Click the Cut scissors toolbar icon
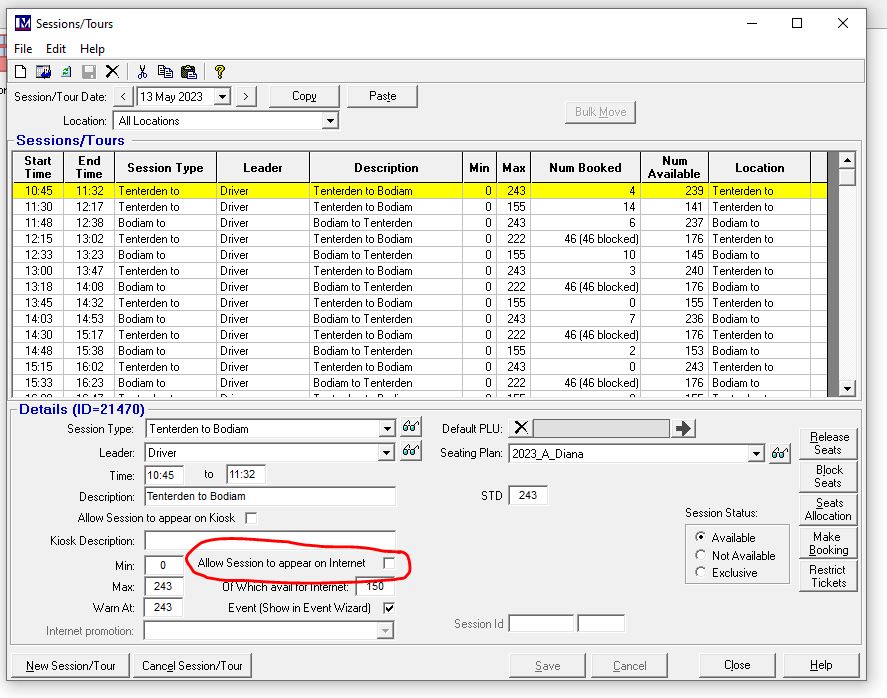887x698 pixels. [x=142, y=72]
